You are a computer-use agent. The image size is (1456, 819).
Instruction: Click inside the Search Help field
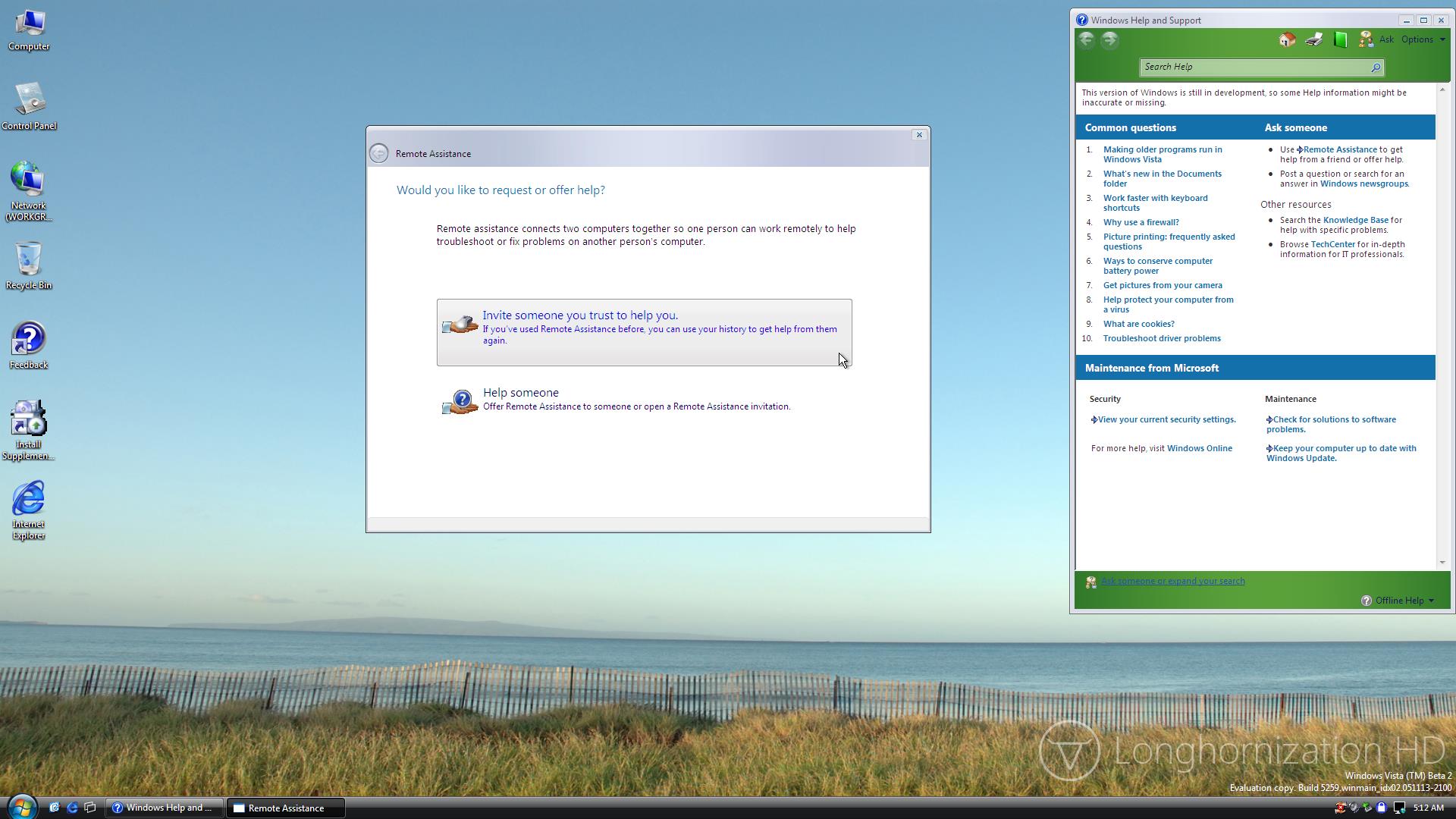tap(1251, 67)
